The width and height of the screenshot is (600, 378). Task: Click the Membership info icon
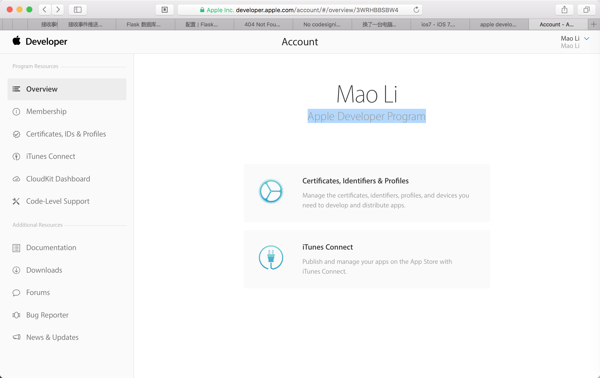point(16,112)
